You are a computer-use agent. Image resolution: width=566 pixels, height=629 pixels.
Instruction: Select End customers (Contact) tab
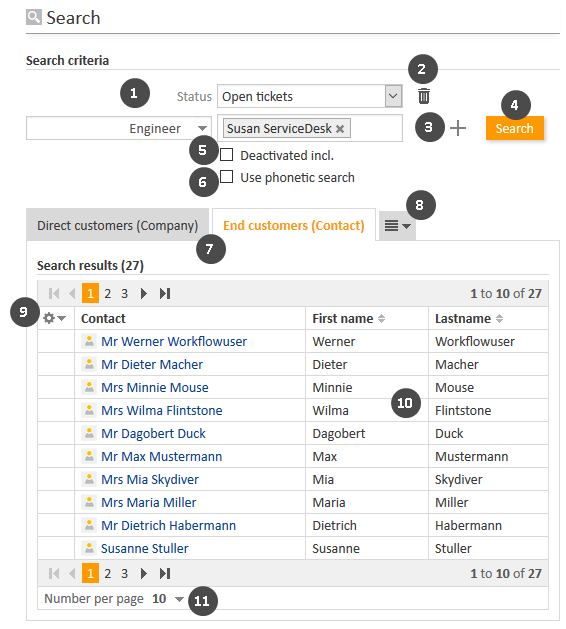click(x=294, y=225)
